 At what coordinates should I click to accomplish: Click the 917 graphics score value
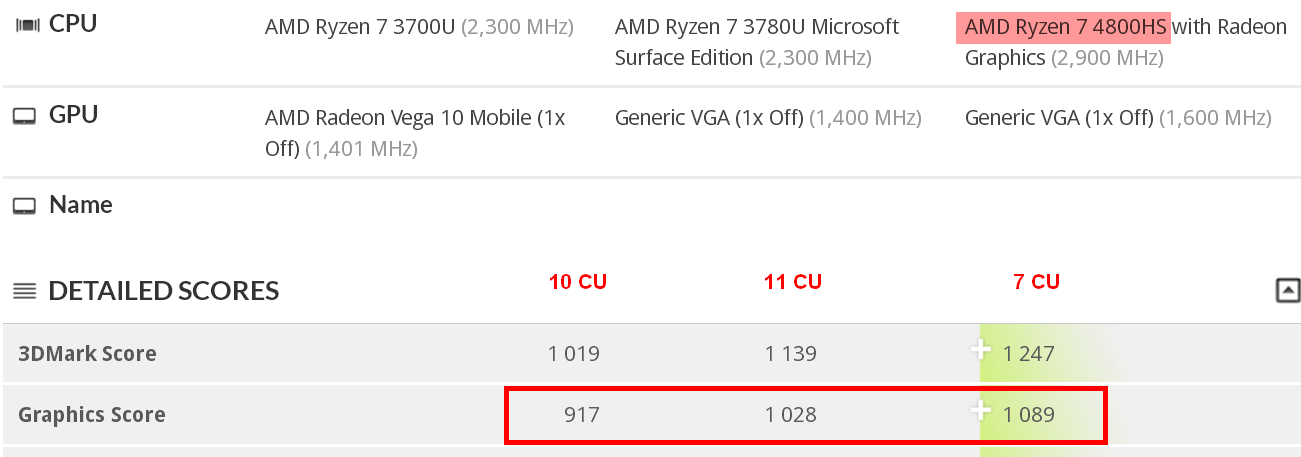pos(582,414)
